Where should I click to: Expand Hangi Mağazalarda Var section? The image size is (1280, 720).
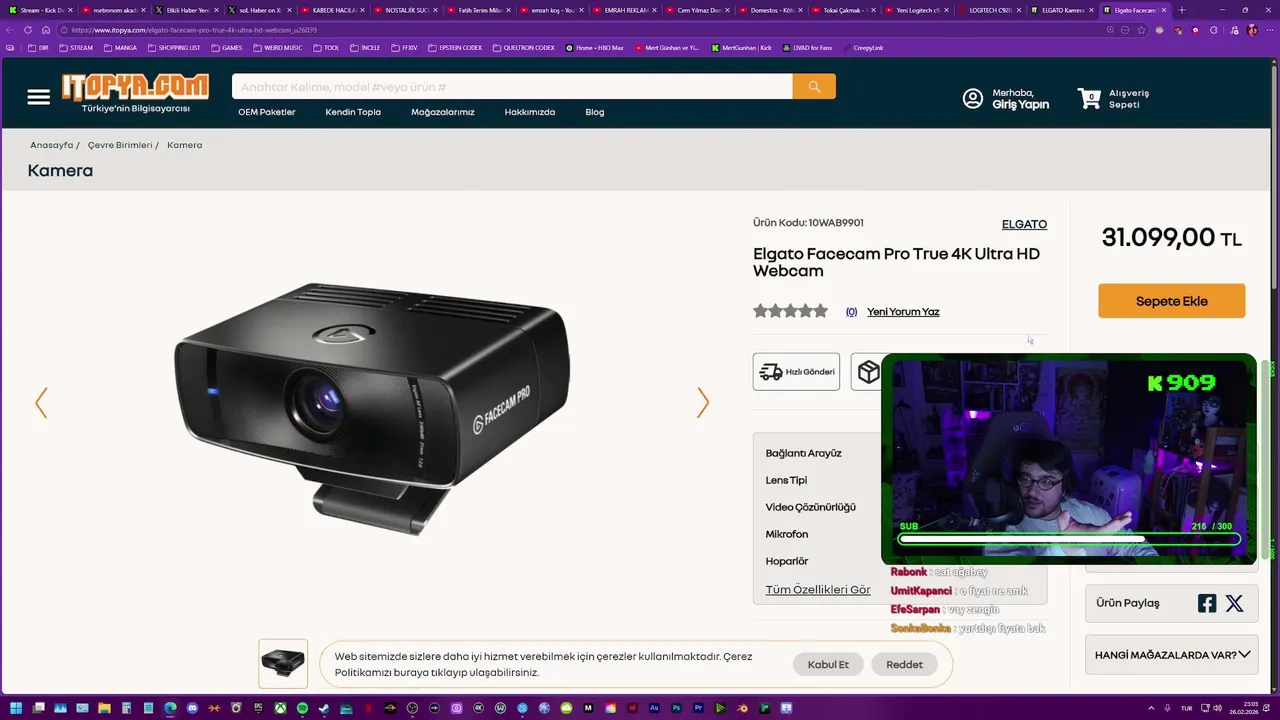1172,655
